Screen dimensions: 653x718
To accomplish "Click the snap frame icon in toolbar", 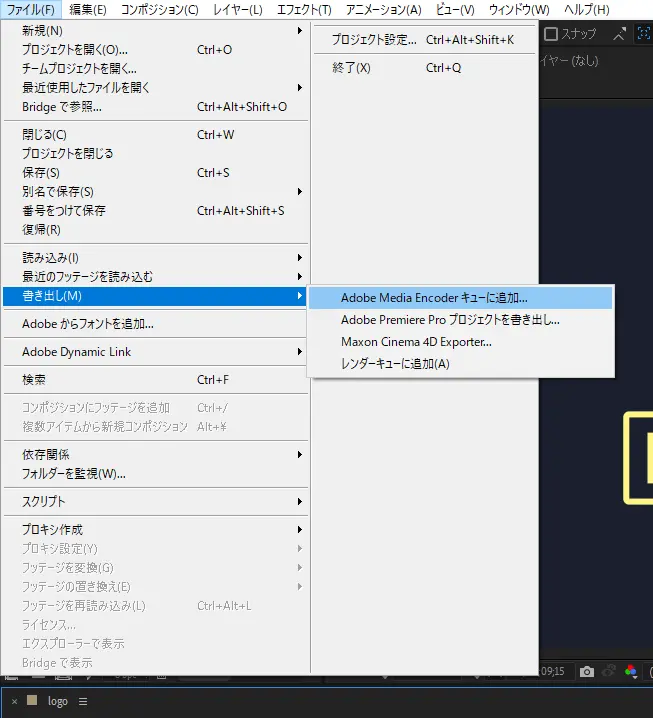I will 644,33.
